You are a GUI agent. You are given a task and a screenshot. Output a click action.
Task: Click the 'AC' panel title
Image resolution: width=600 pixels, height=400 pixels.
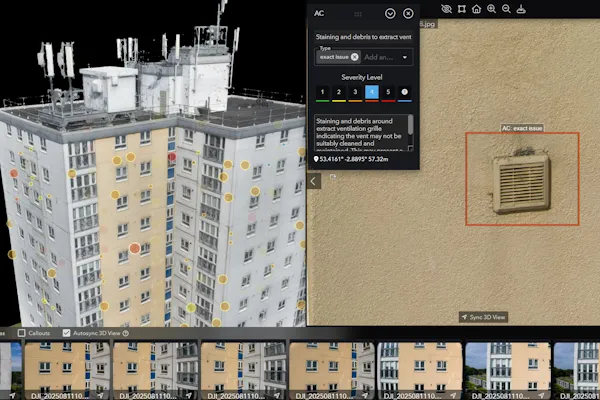(319, 14)
